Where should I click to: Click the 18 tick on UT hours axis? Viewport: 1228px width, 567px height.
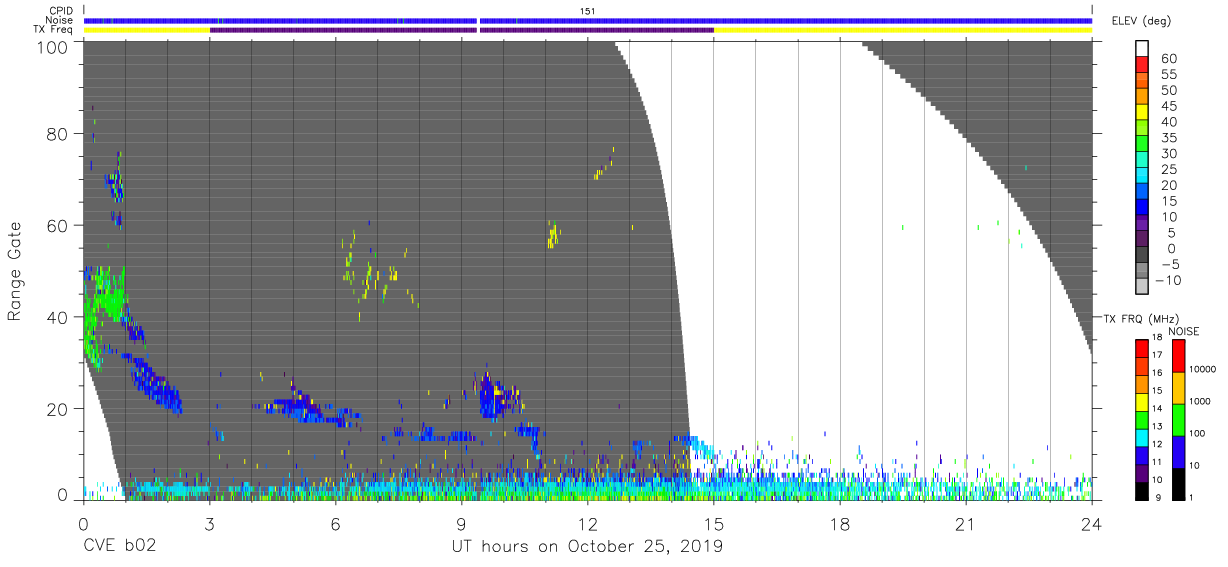click(839, 524)
